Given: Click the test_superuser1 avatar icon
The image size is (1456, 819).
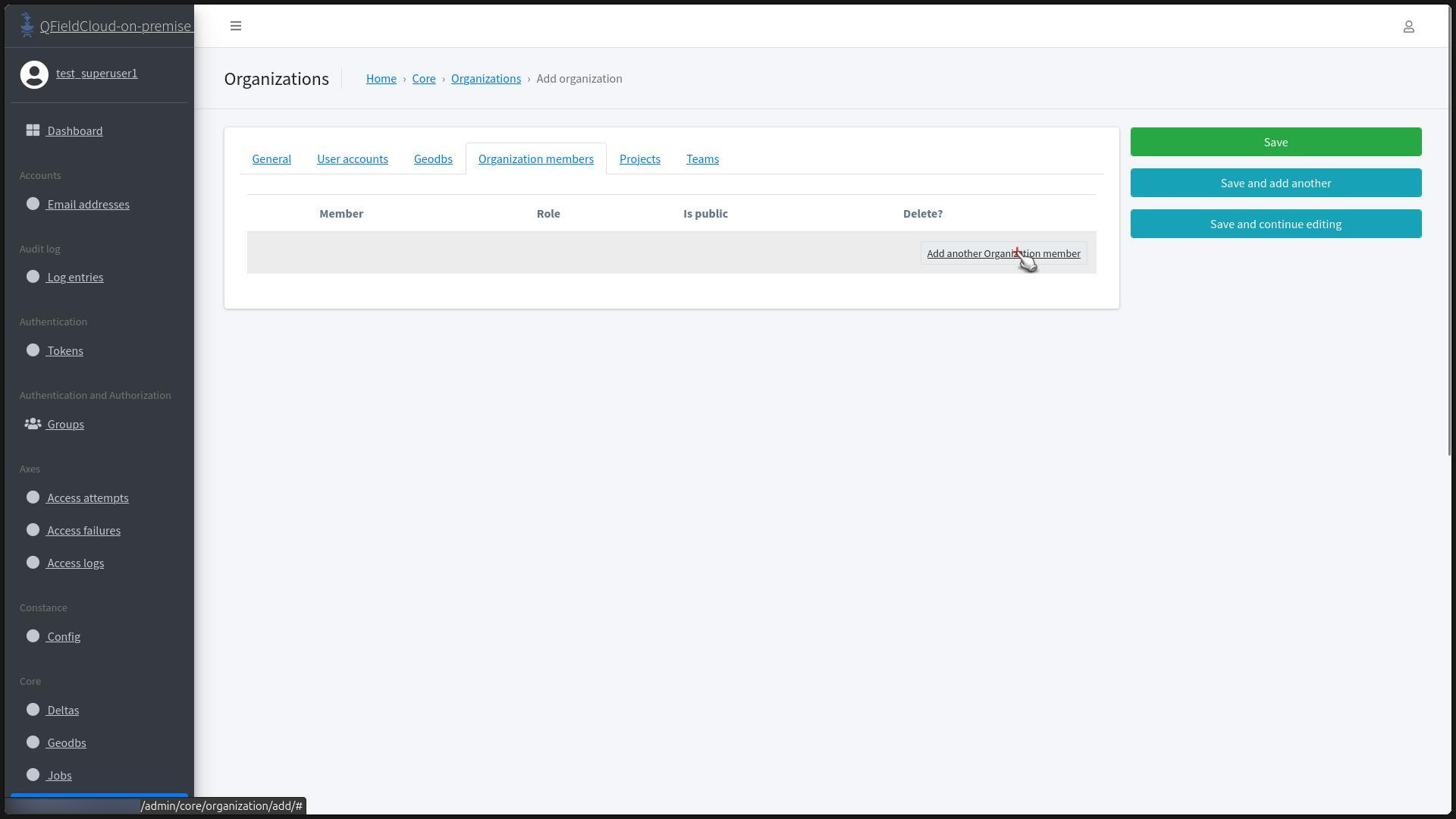Looking at the screenshot, I should [34, 74].
